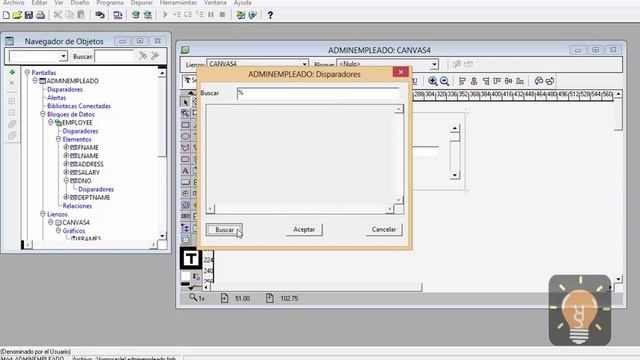Click the canvas vertical scrollbar down arrow
Viewport: 640px width, 360px height.
click(x=618, y=280)
